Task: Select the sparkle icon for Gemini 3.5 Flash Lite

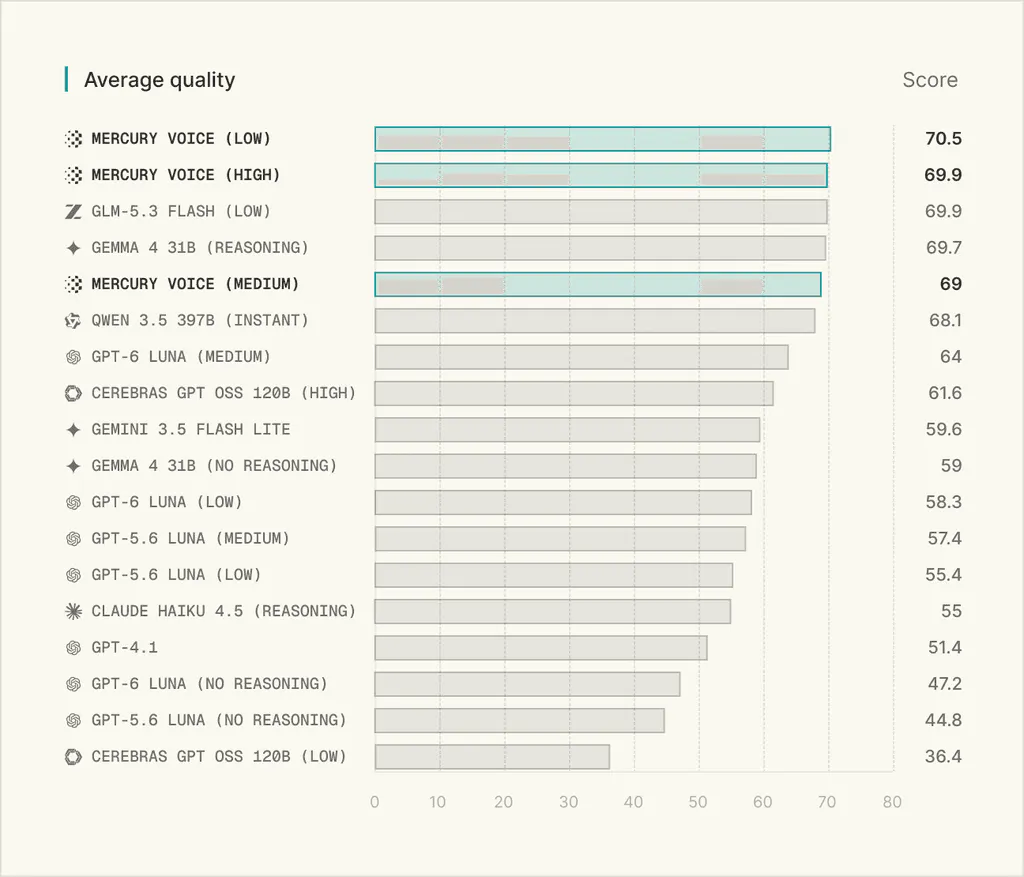Action: [73, 430]
